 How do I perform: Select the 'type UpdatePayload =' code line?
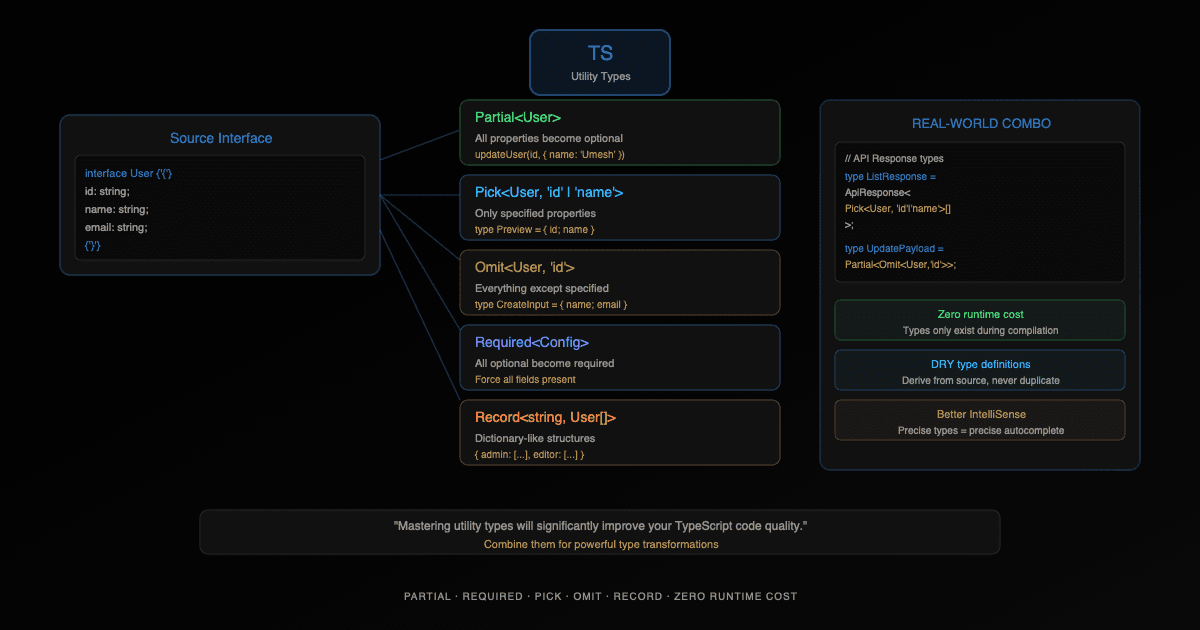point(894,248)
